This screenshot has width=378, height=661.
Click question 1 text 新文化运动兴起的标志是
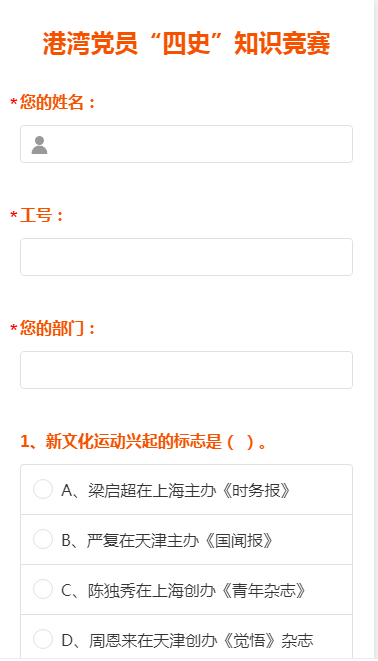click(x=134, y=441)
